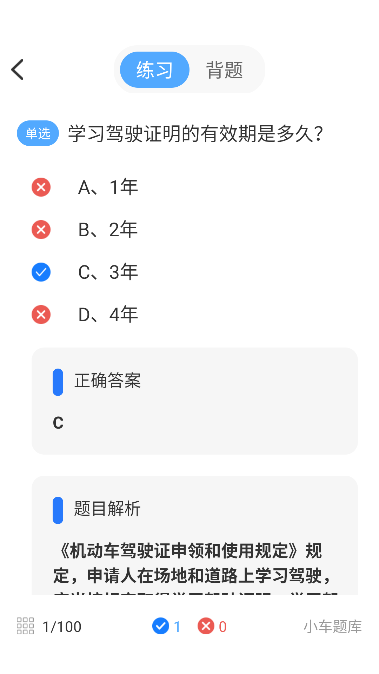Open the 小车题库 selector
The height and width of the screenshot is (674, 379).
point(333,626)
